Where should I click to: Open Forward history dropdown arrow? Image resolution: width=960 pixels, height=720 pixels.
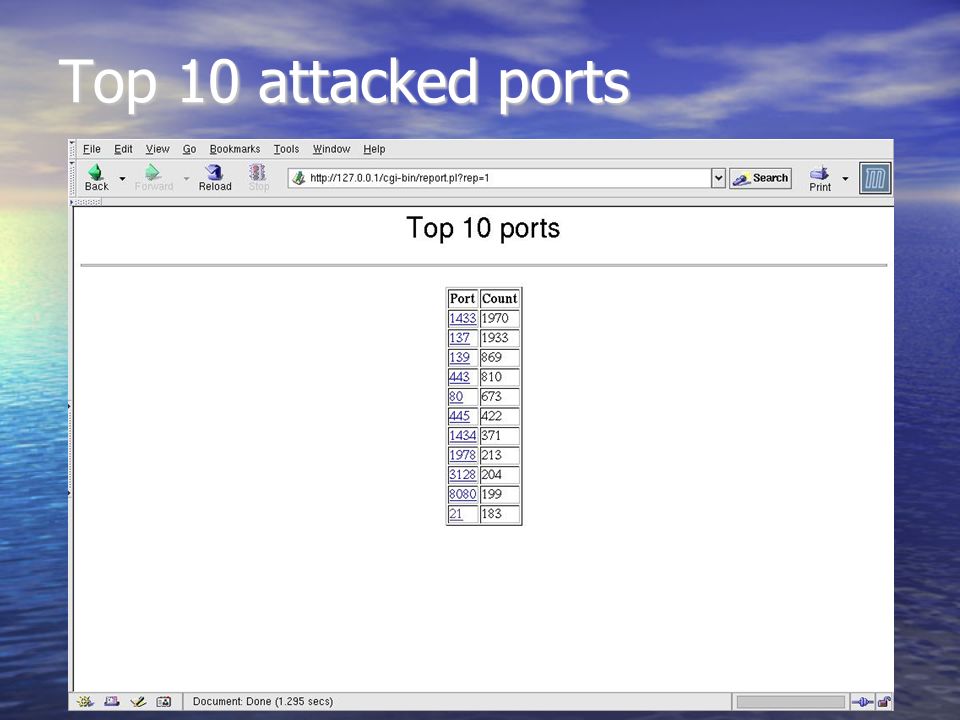point(186,179)
